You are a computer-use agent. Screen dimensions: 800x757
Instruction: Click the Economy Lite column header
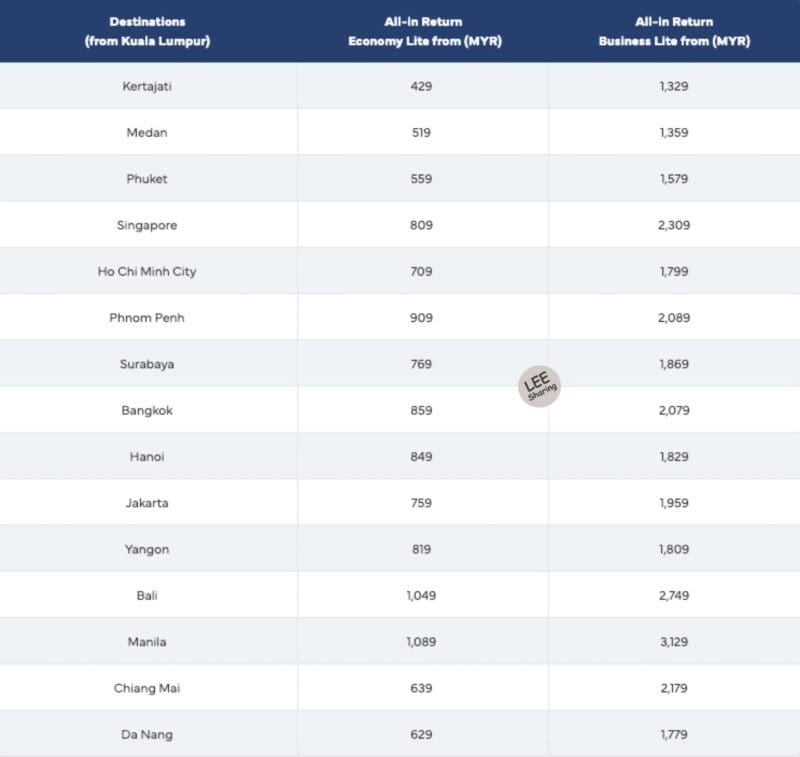point(424,31)
